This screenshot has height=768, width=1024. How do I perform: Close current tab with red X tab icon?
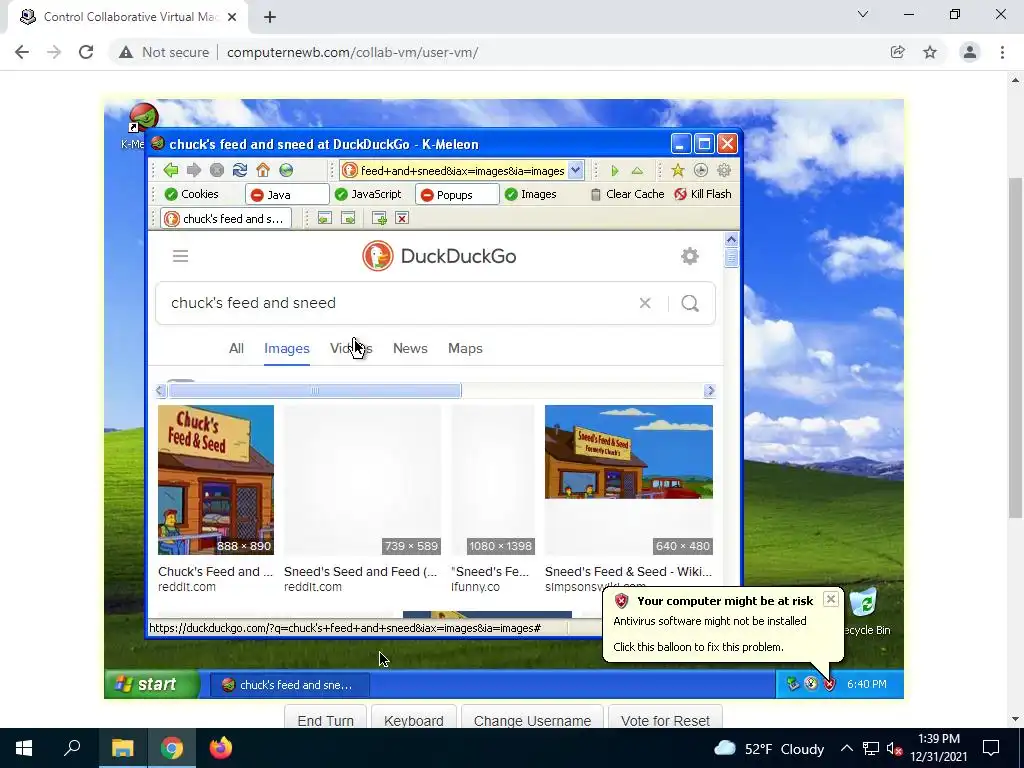402,218
